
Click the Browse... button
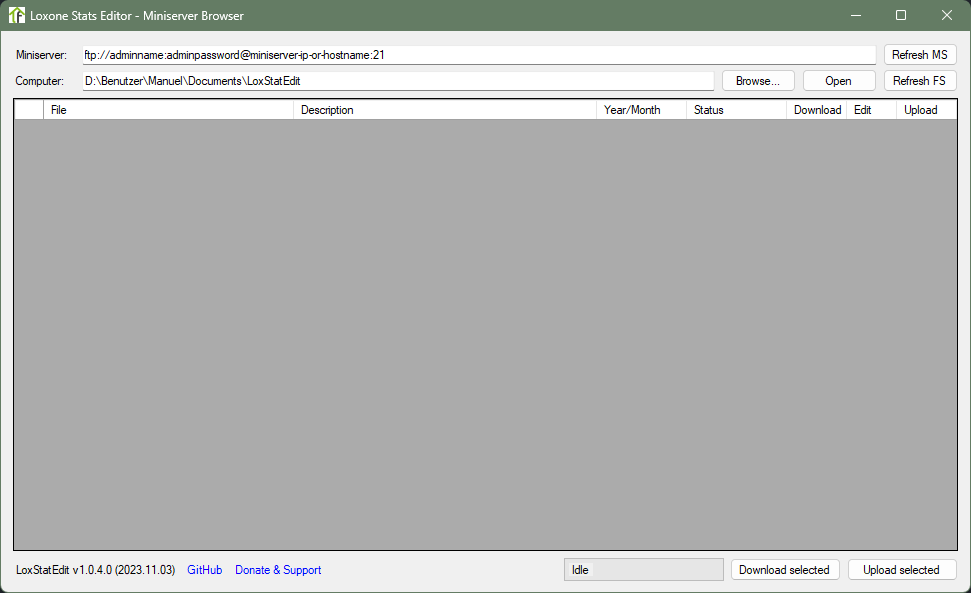coord(758,80)
